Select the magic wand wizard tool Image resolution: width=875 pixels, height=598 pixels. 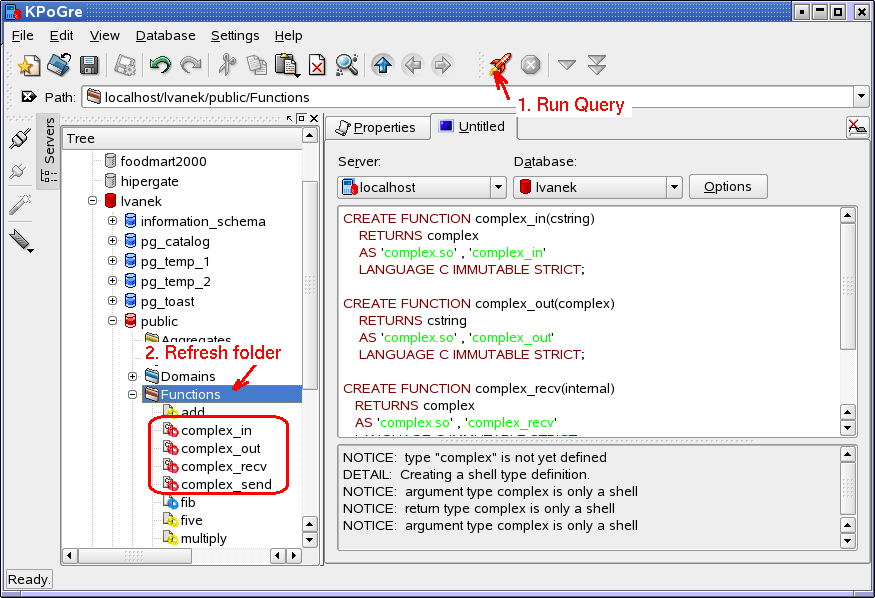click(x=21, y=204)
